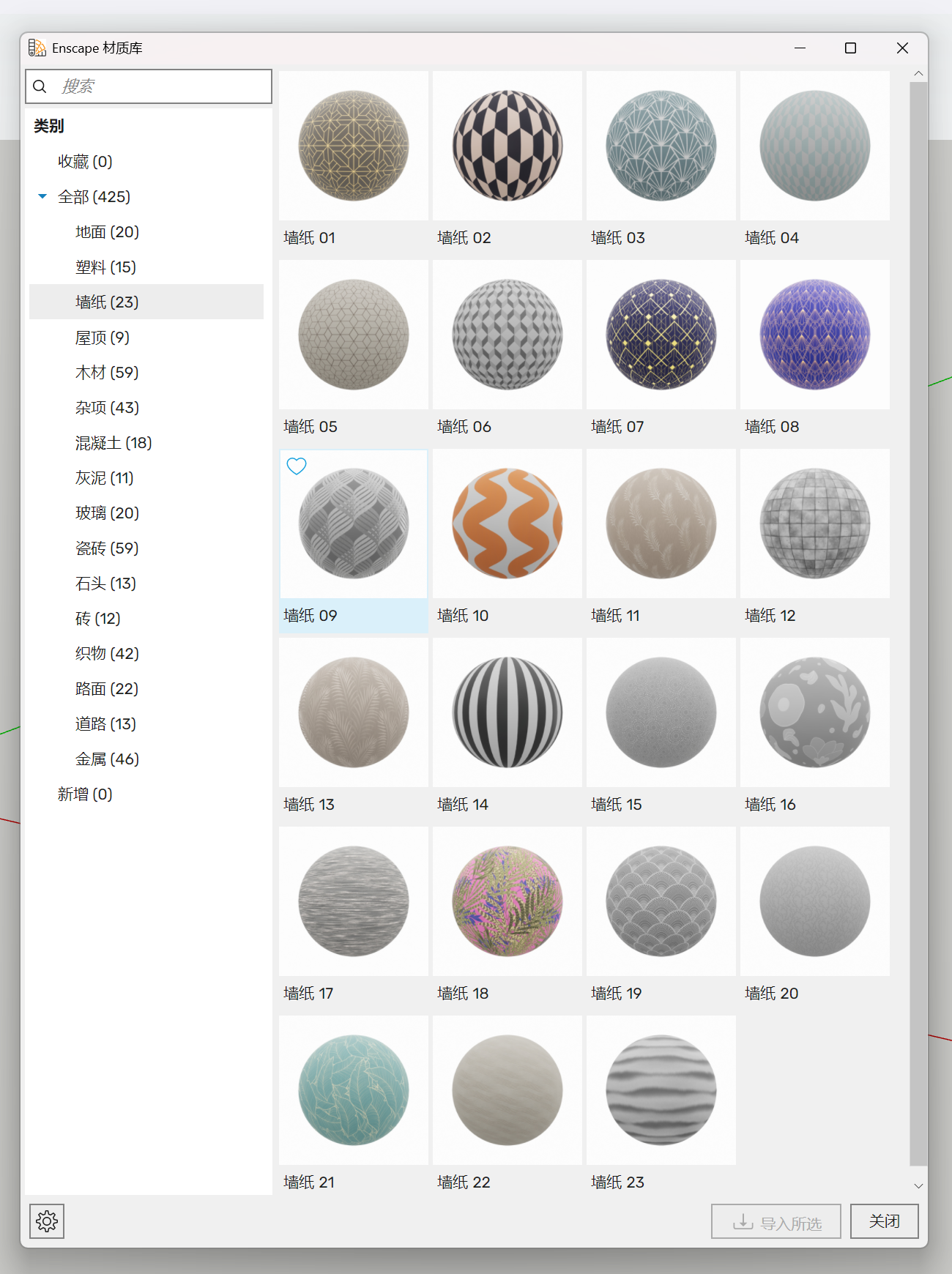
Task: Click the 导入所选 import button
Action: 776,1221
